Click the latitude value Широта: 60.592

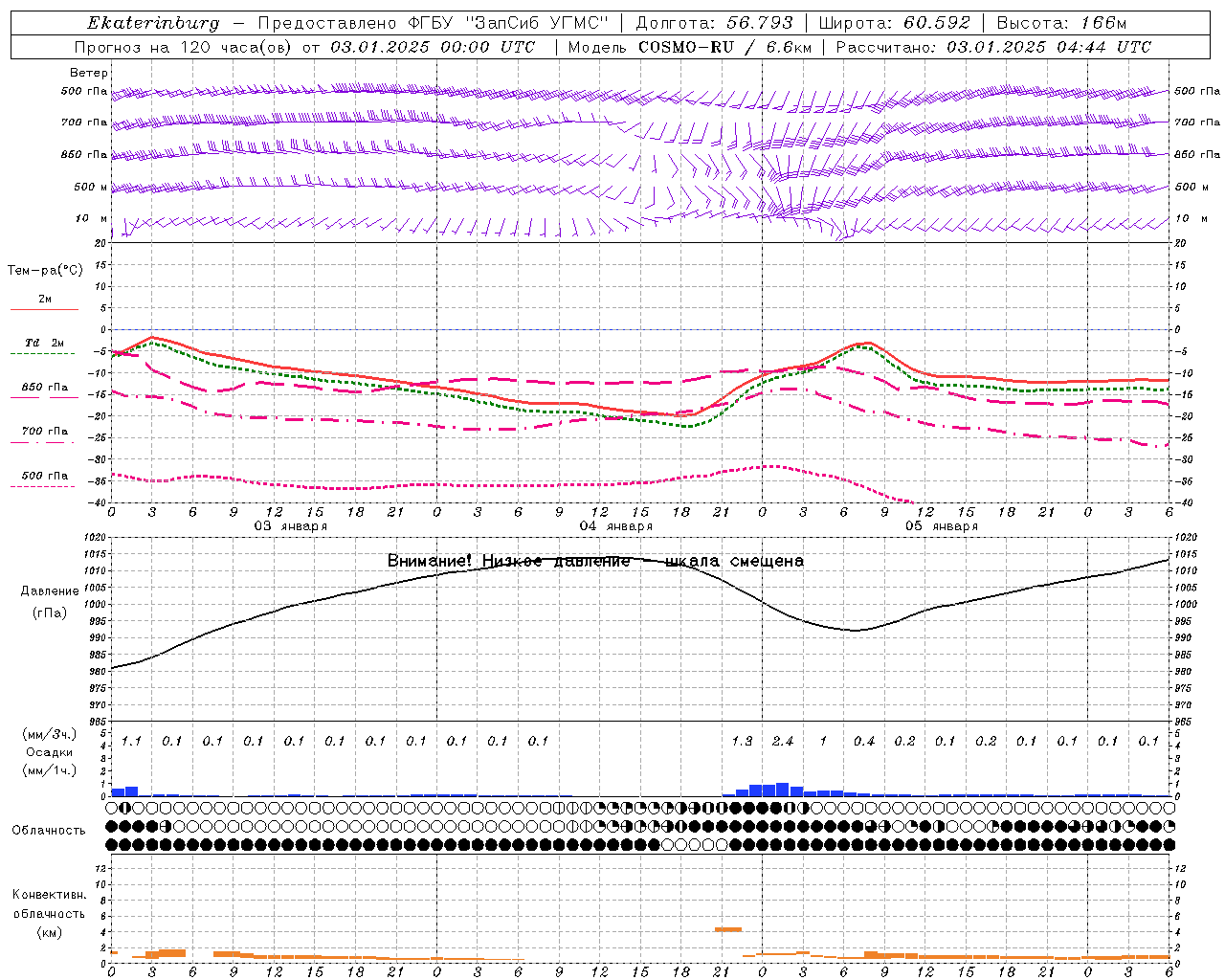click(894, 23)
